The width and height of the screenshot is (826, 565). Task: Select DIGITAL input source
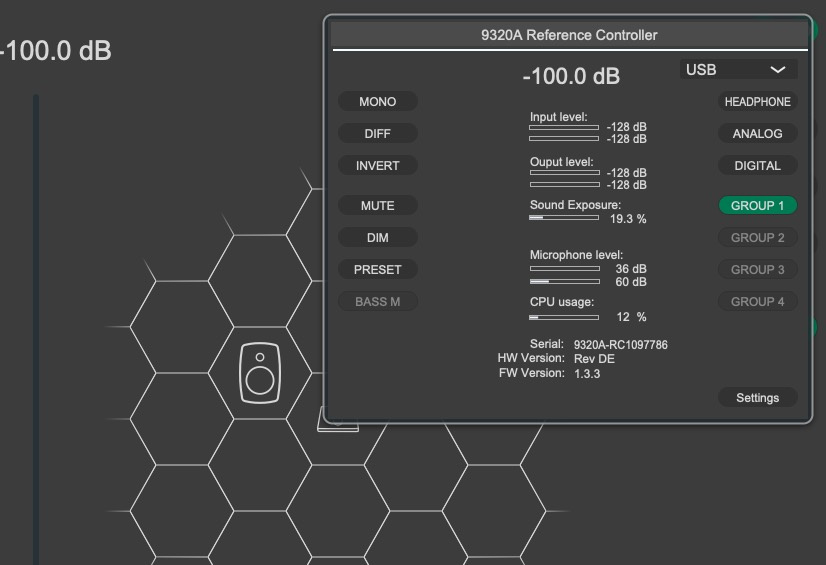tap(758, 166)
